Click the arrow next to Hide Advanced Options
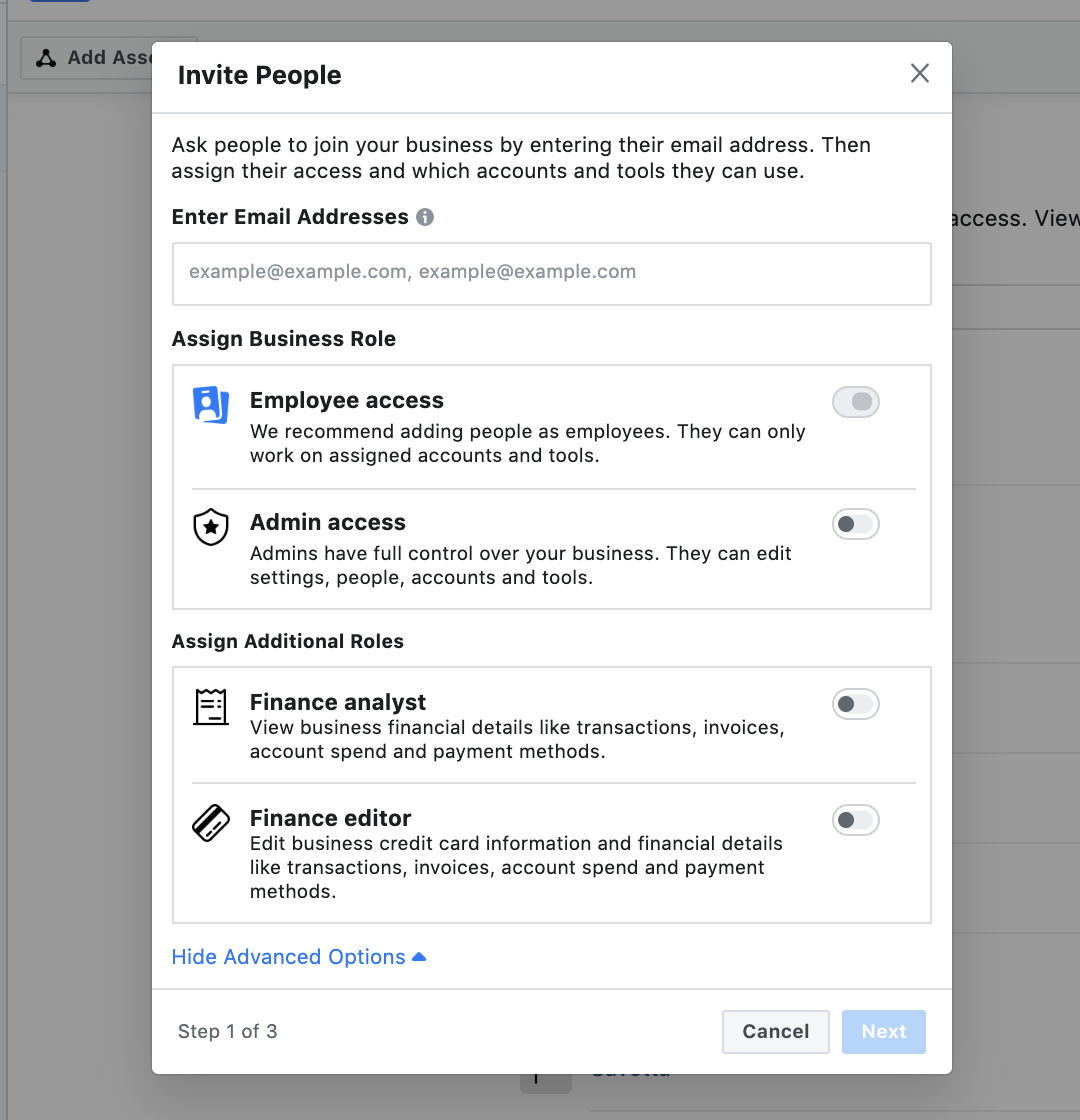This screenshot has height=1120, width=1080. (420, 957)
